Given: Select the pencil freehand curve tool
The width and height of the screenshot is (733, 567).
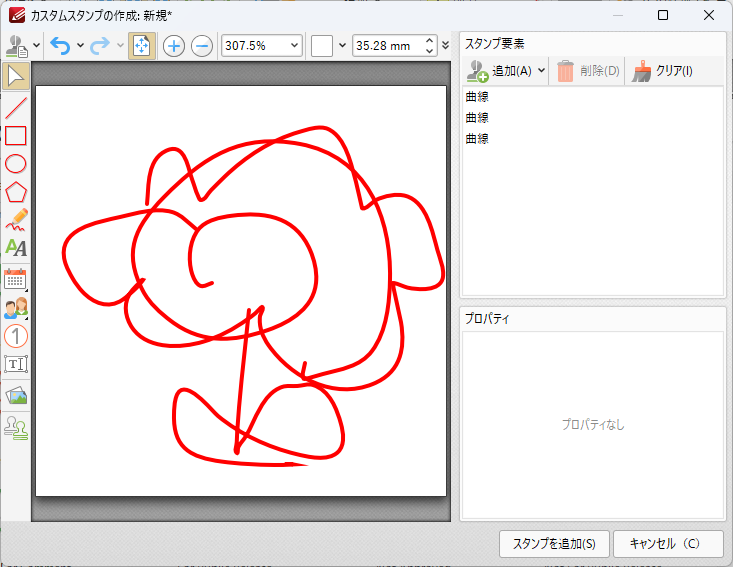Looking at the screenshot, I should tap(16, 220).
